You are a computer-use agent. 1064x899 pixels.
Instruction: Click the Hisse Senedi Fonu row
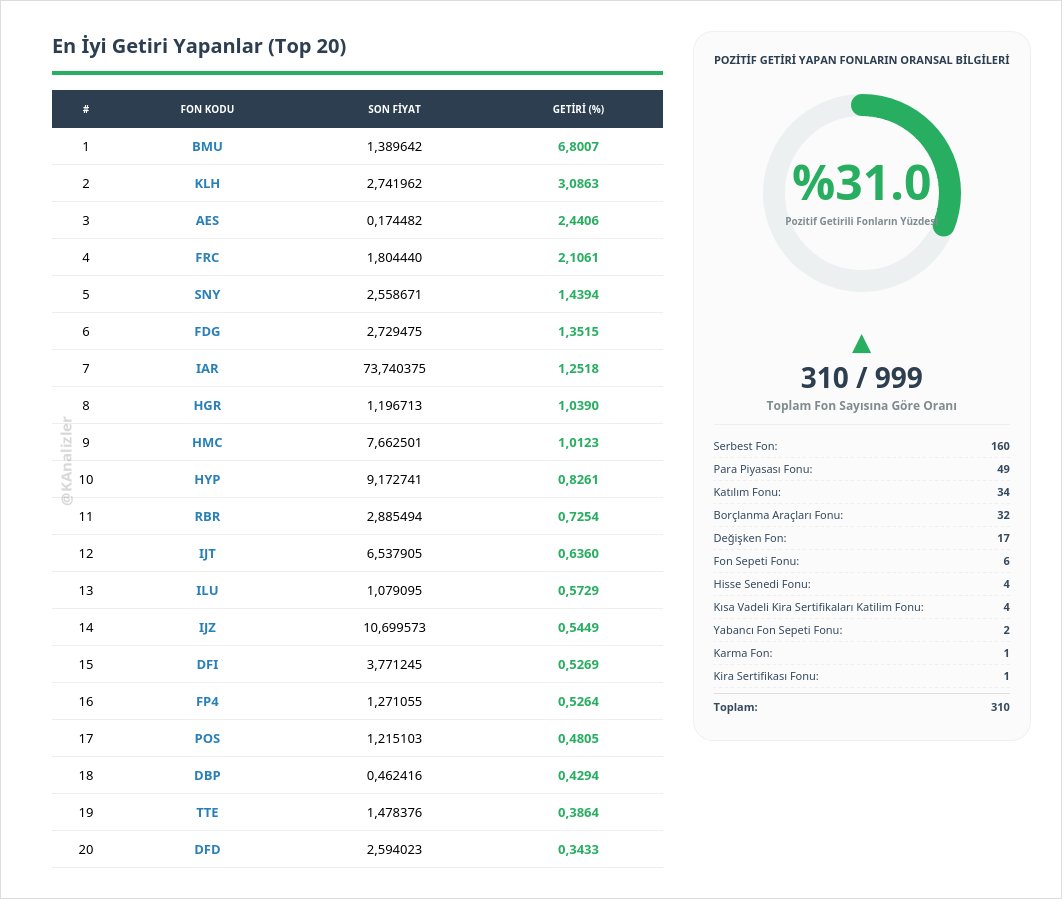click(x=862, y=584)
